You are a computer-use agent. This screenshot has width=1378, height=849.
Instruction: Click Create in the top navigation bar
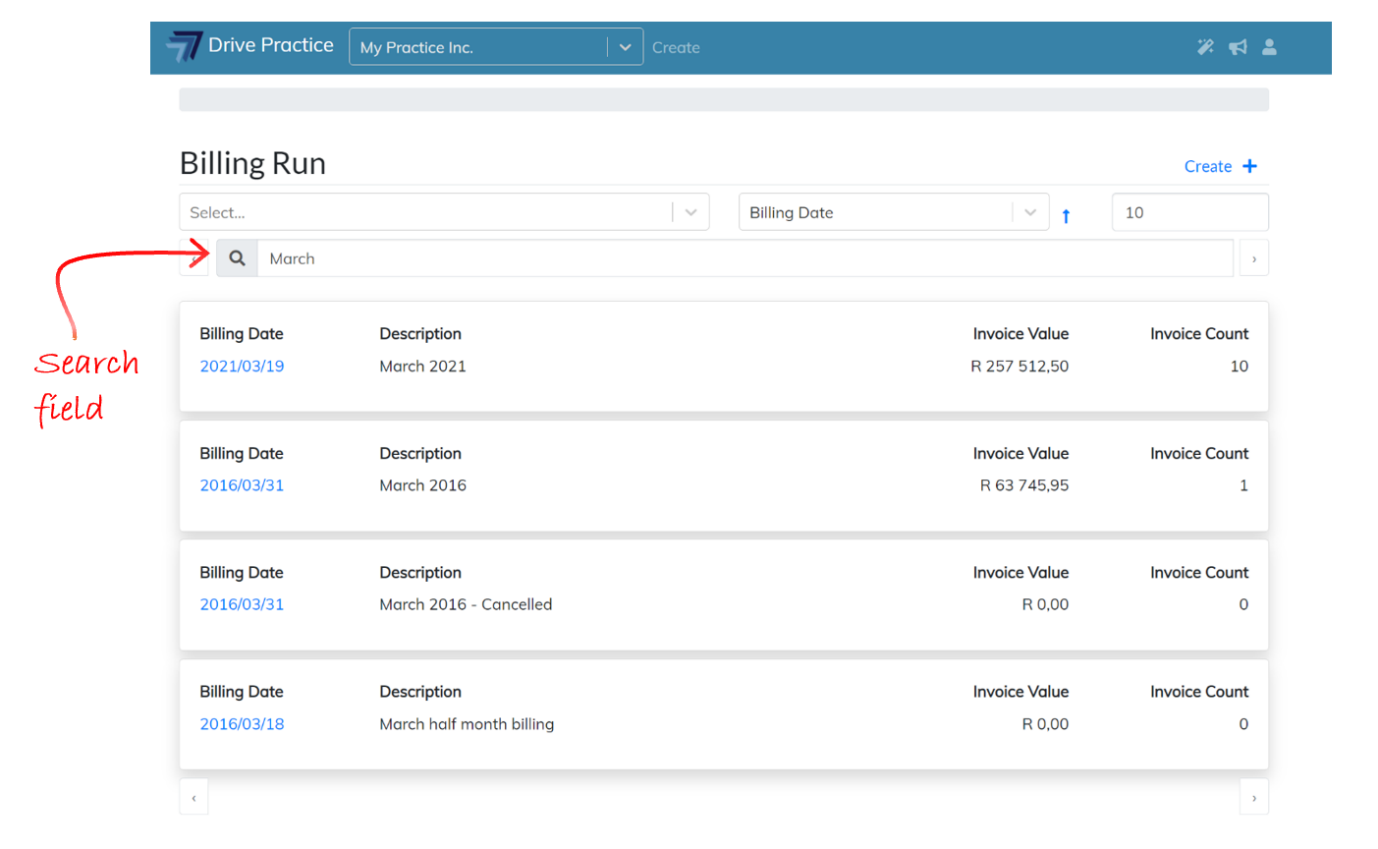676,47
